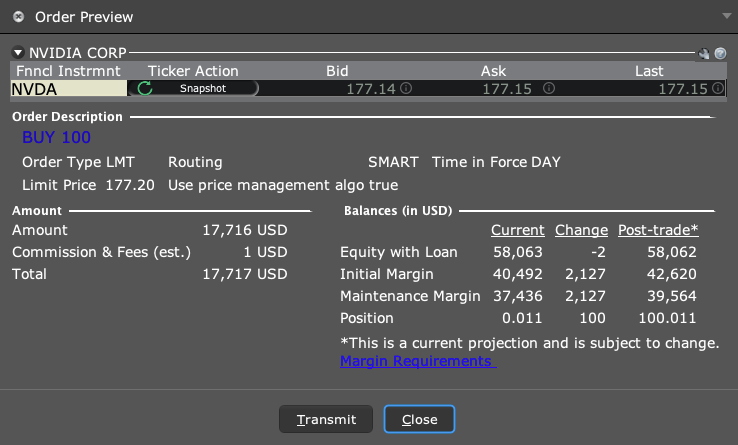This screenshot has width=738, height=445.
Task: Click the Total 17,717 USD value
Action: [x=245, y=274]
